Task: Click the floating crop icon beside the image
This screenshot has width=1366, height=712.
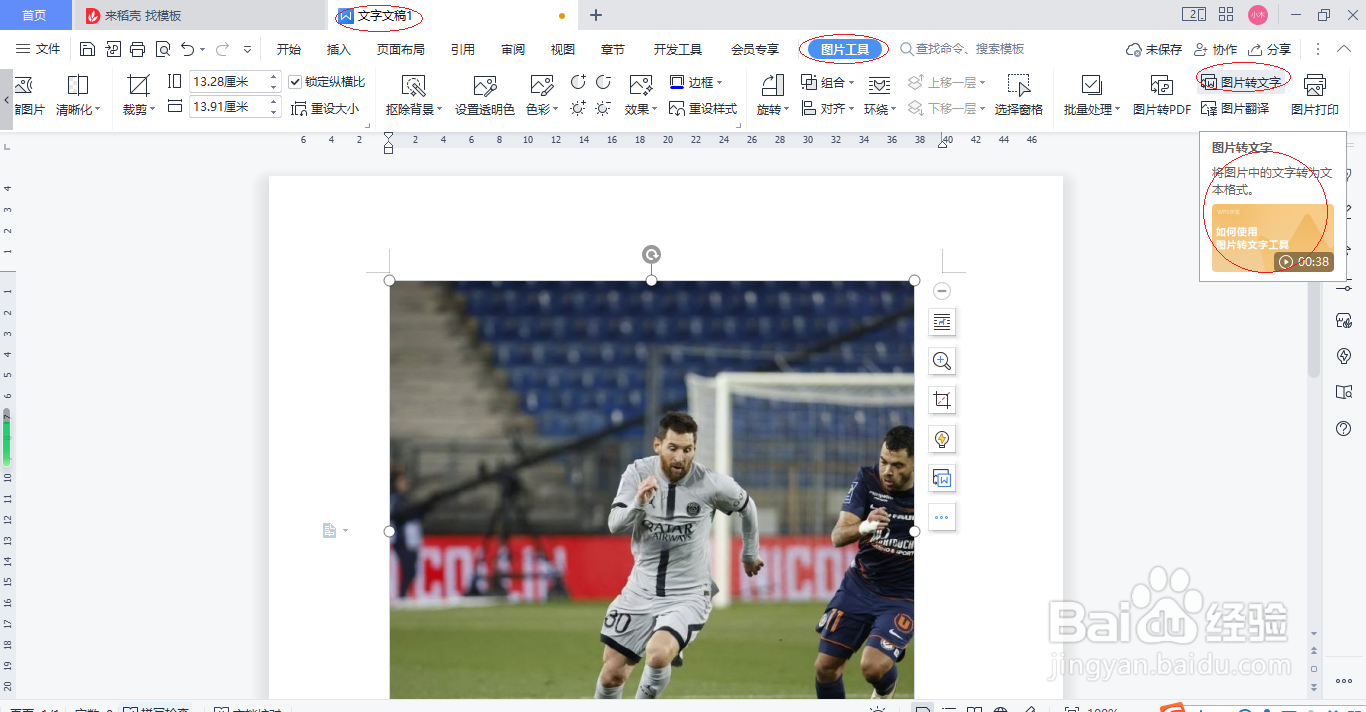Action: coord(942,400)
